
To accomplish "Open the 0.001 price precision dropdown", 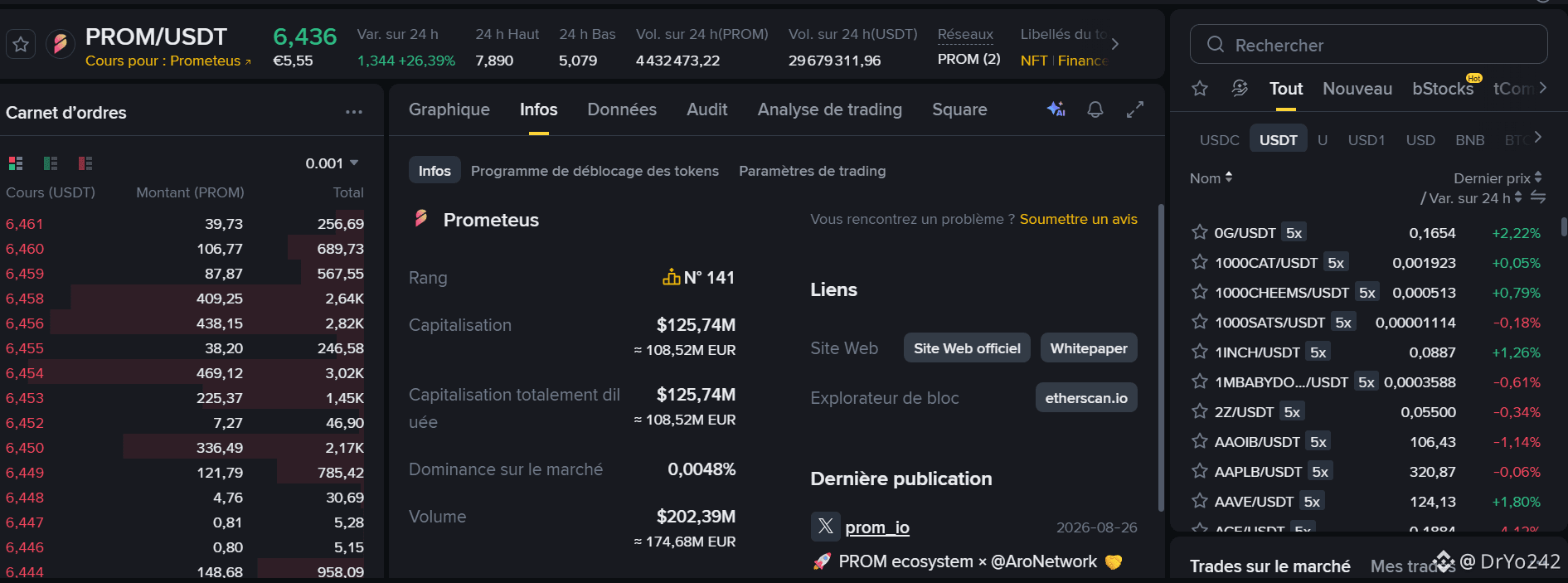I will pos(332,163).
